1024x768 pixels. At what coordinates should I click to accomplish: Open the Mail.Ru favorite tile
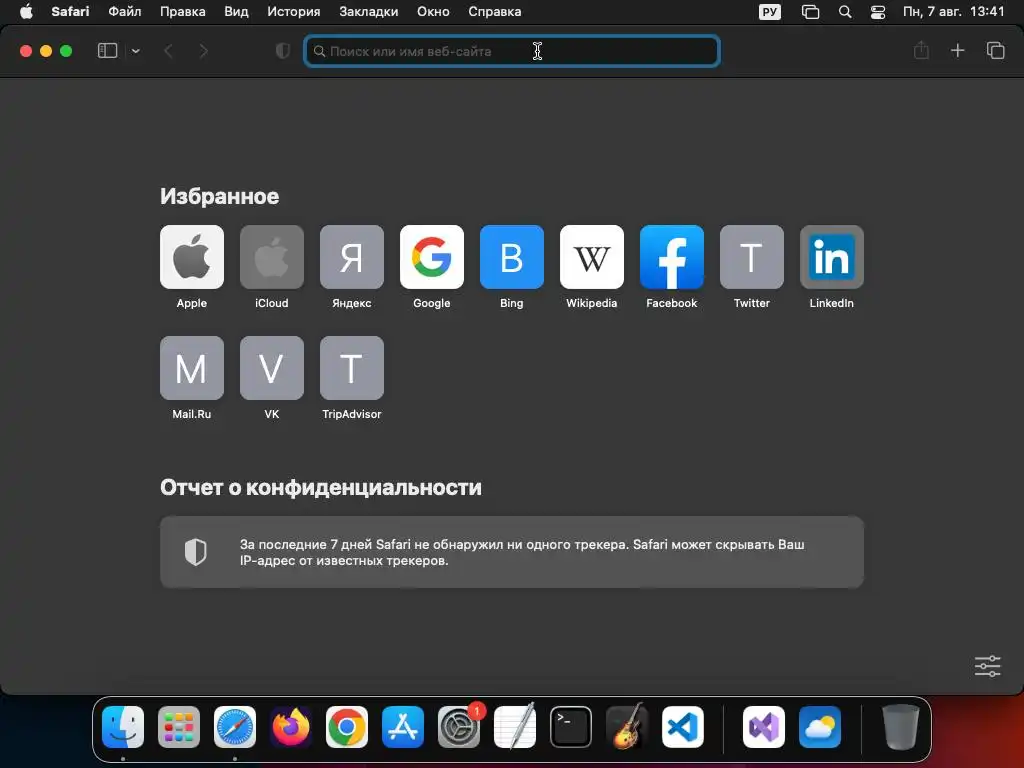191,368
